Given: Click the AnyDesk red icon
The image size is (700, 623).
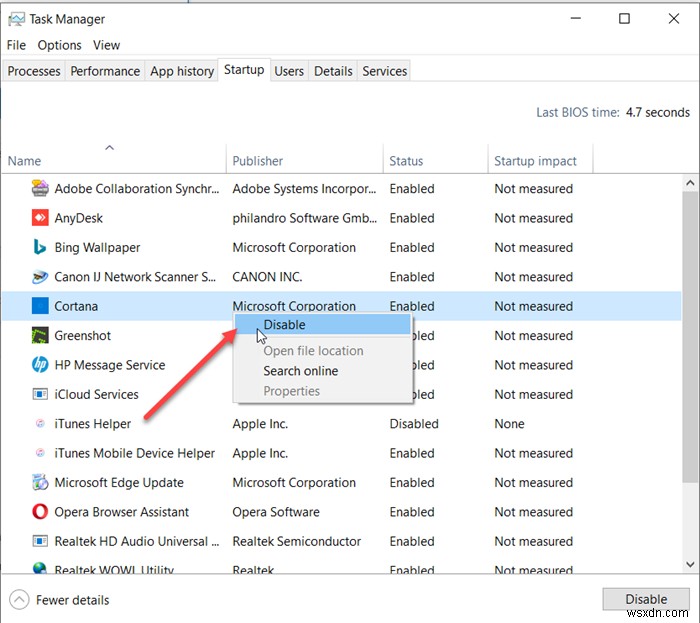Looking at the screenshot, I should (x=40, y=218).
